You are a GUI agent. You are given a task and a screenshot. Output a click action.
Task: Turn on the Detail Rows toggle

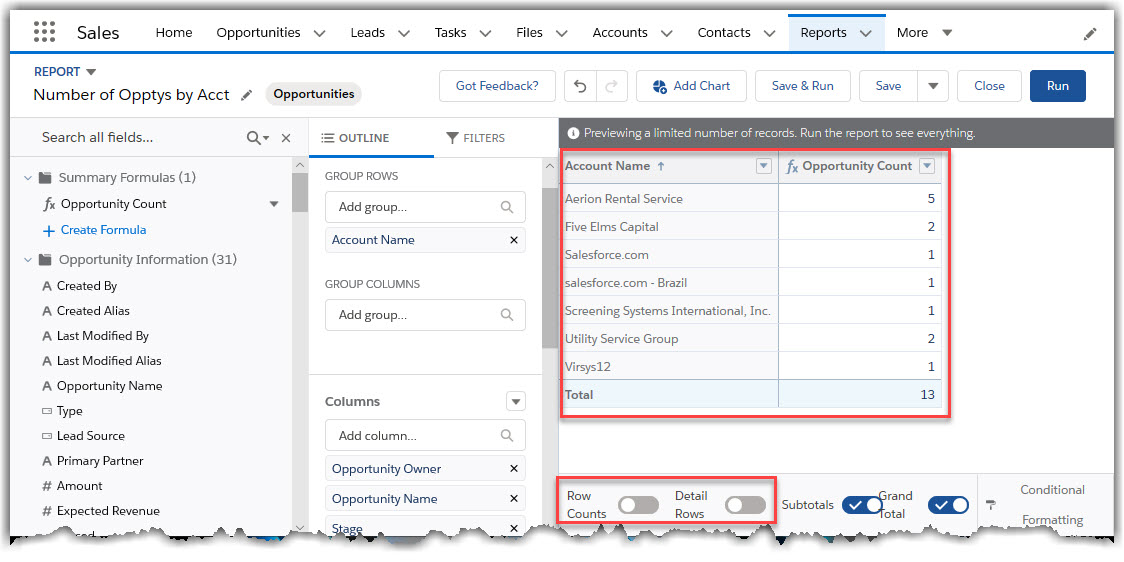[x=745, y=505]
